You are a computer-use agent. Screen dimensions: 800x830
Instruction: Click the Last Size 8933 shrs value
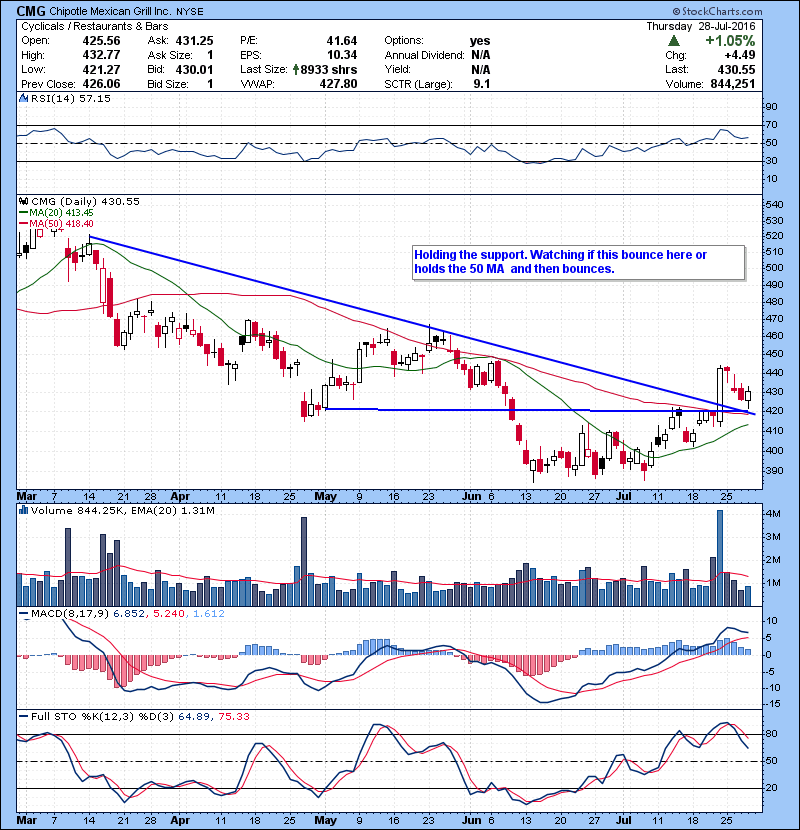coord(328,69)
